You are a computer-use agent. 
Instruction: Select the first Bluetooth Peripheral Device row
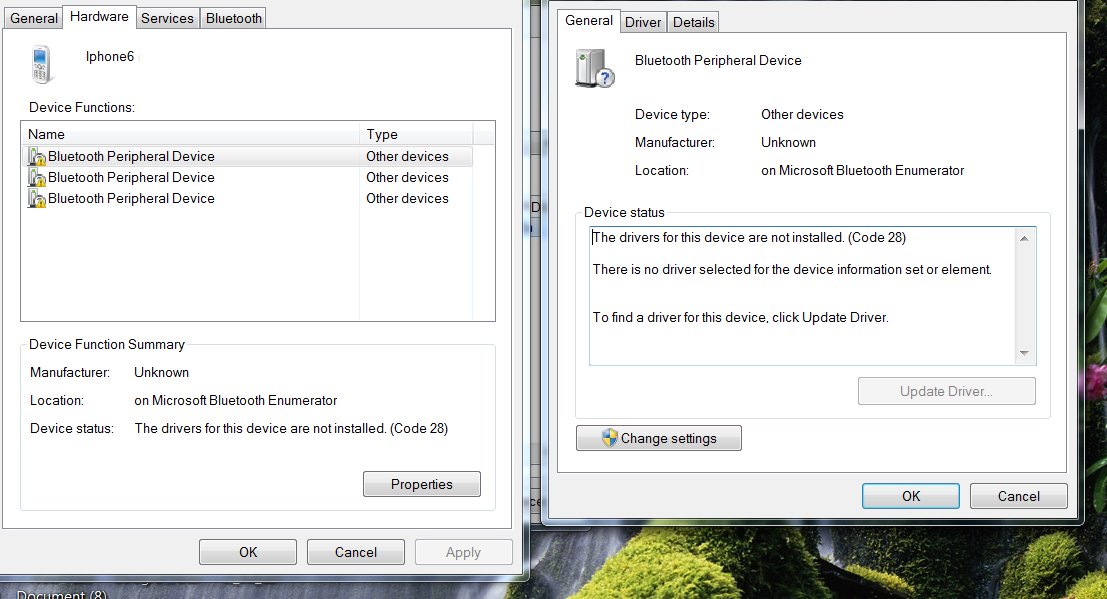(247, 156)
